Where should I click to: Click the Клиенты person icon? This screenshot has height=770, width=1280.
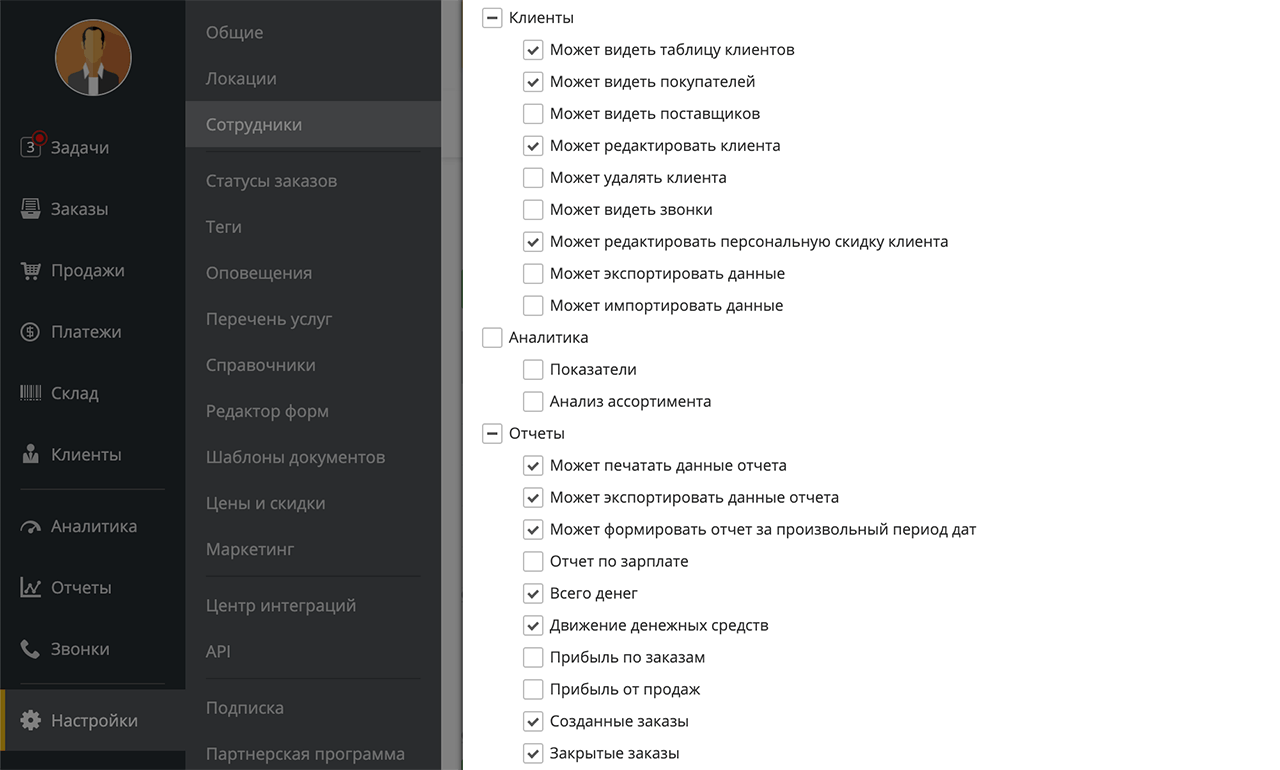(31, 454)
